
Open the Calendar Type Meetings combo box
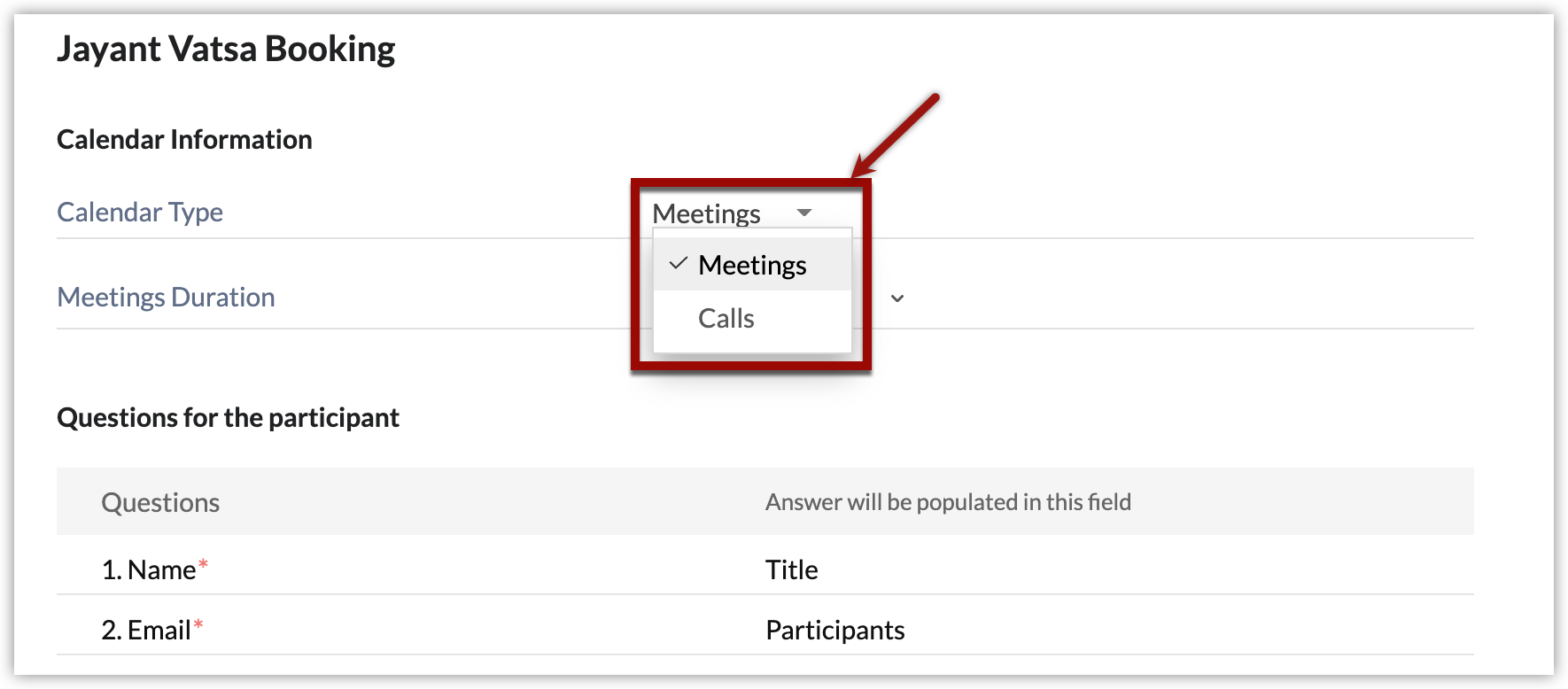pos(707,213)
